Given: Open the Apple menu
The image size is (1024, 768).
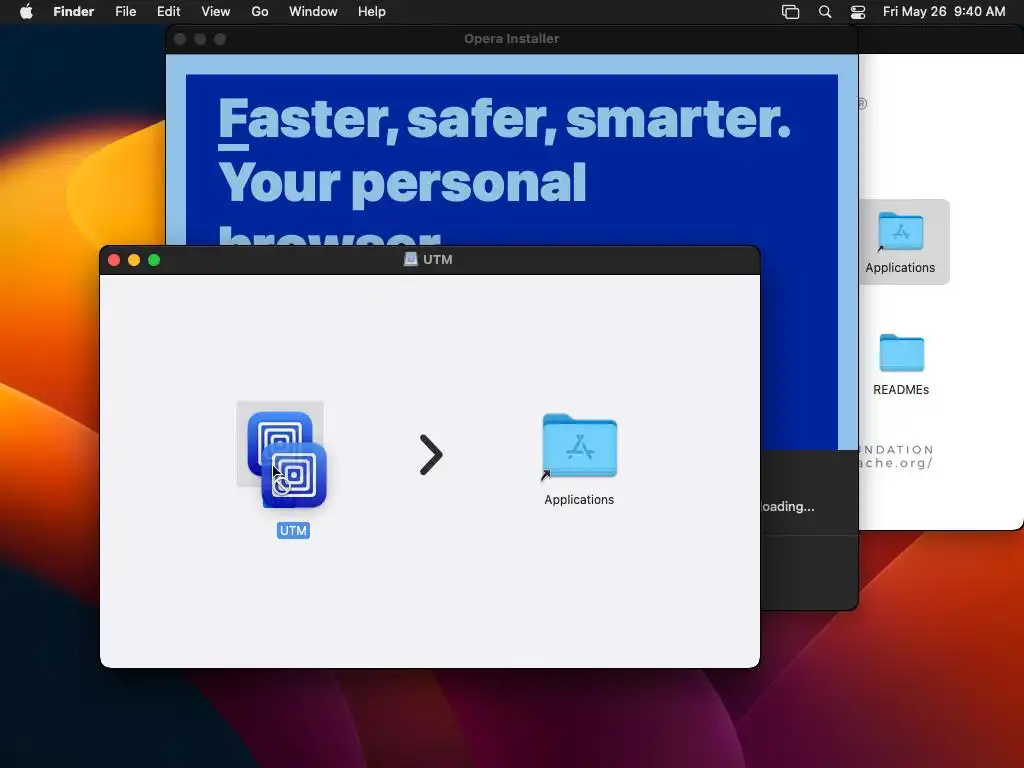Looking at the screenshot, I should 26,12.
